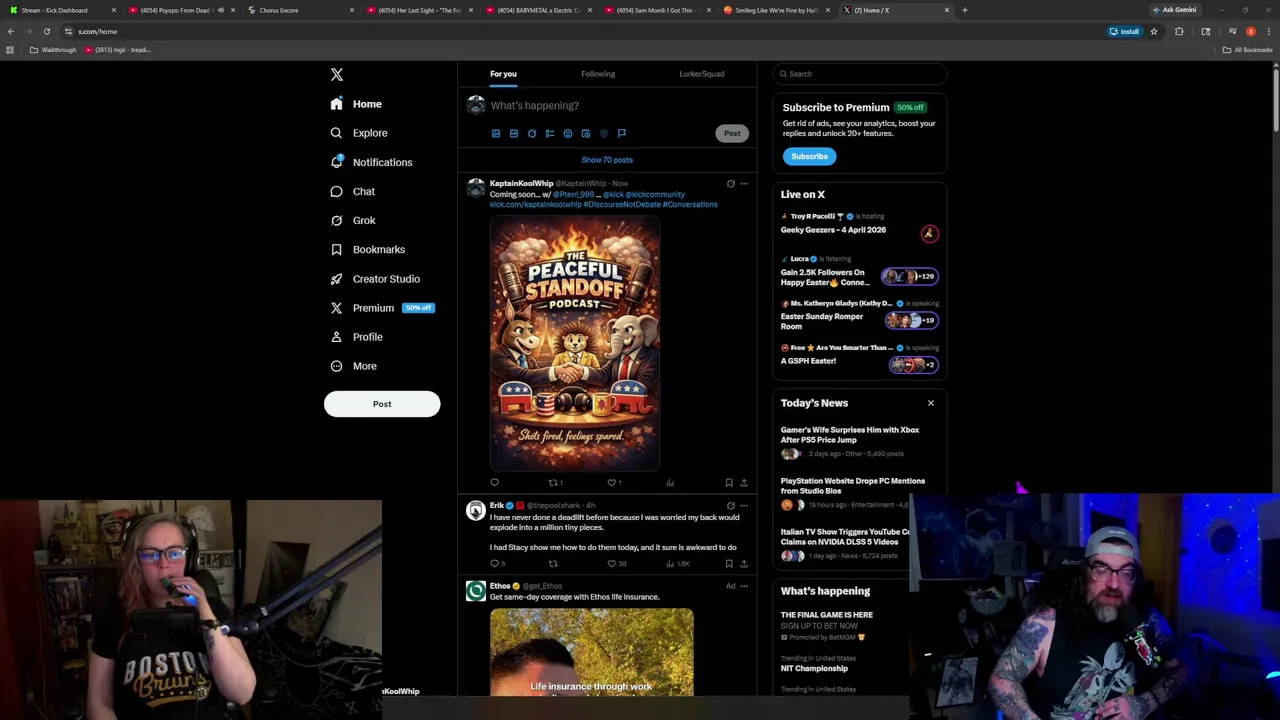Viewport: 1280px width, 720px height.
Task: Like KaptainKoolWhip's post
Action: click(x=612, y=483)
